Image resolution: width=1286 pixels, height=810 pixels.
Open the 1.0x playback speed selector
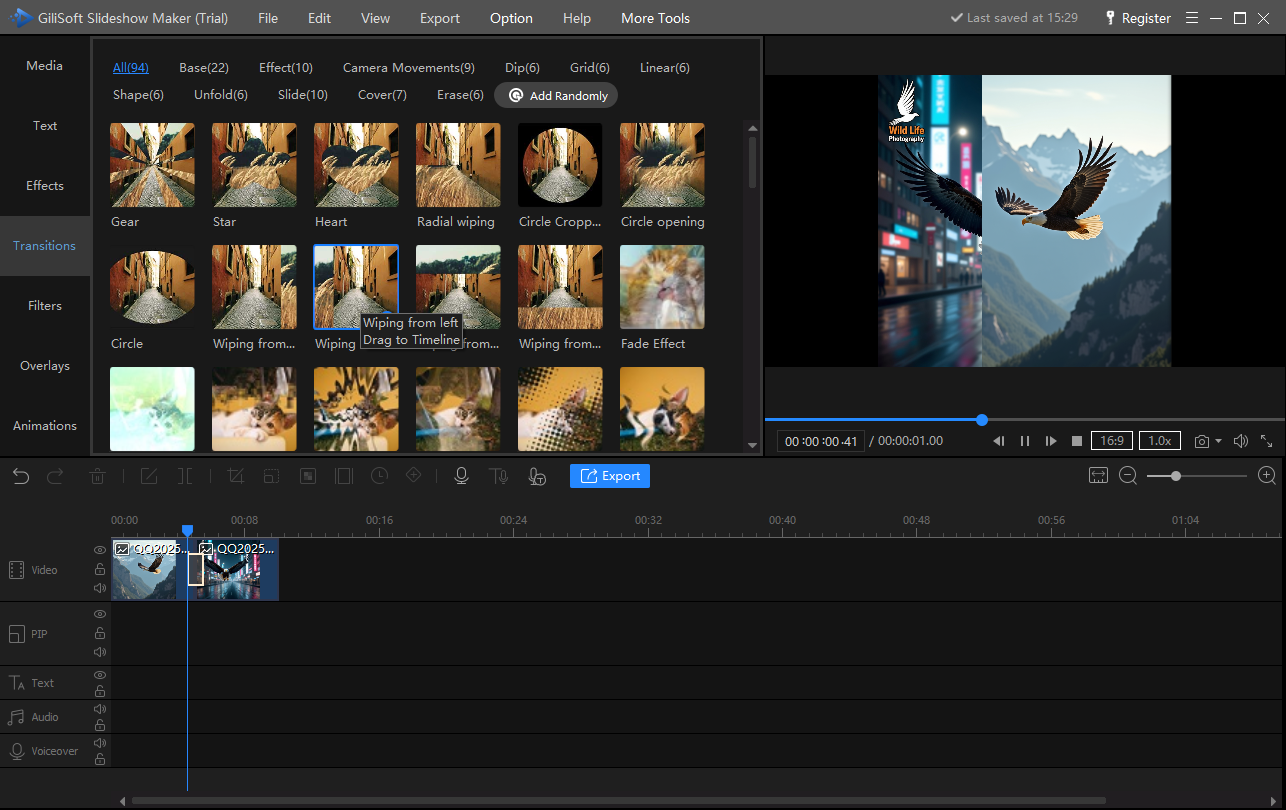[1160, 441]
